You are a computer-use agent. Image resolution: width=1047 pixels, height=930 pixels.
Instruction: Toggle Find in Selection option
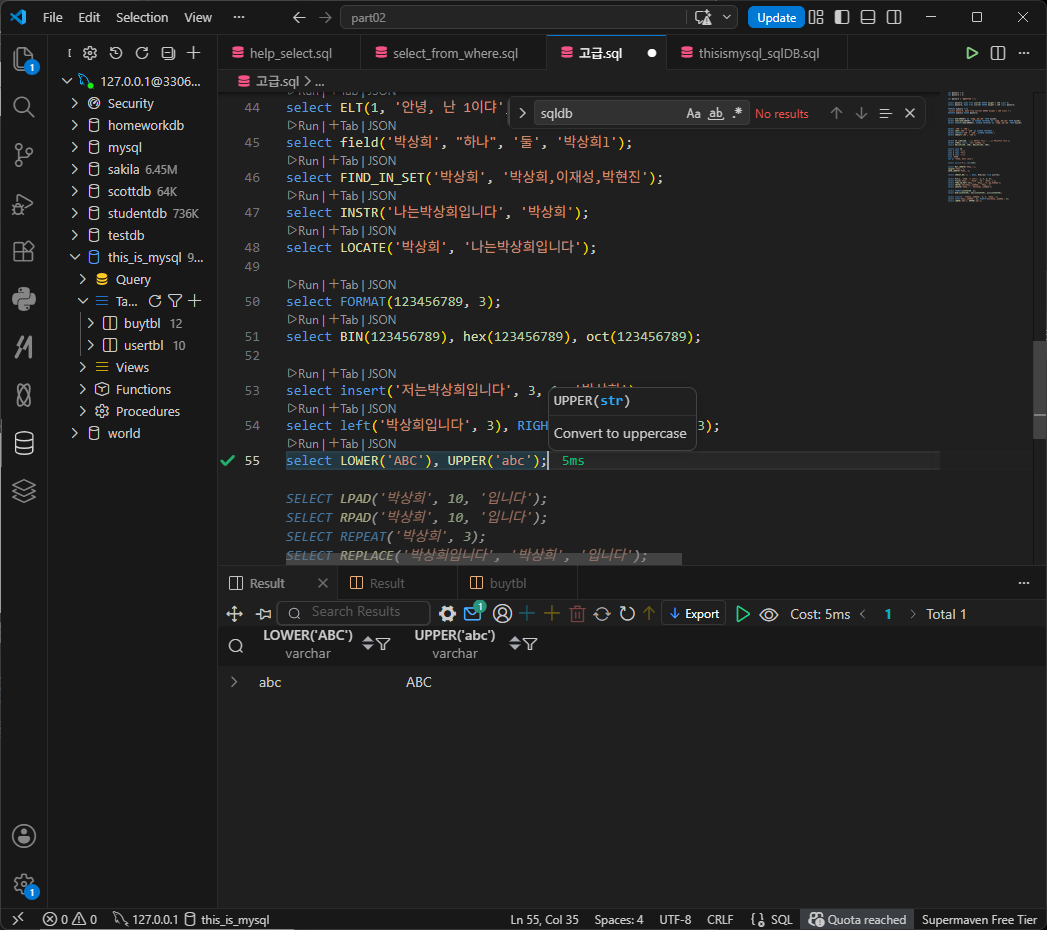(x=885, y=113)
